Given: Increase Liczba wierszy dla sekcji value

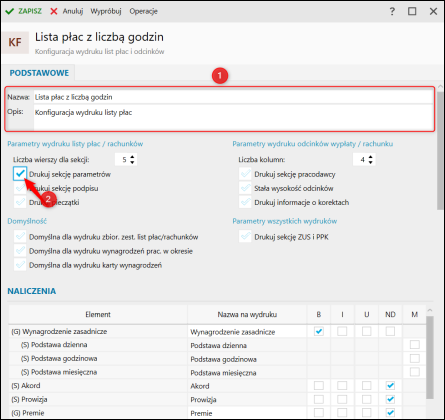Looking at the screenshot, I should 132,157.
